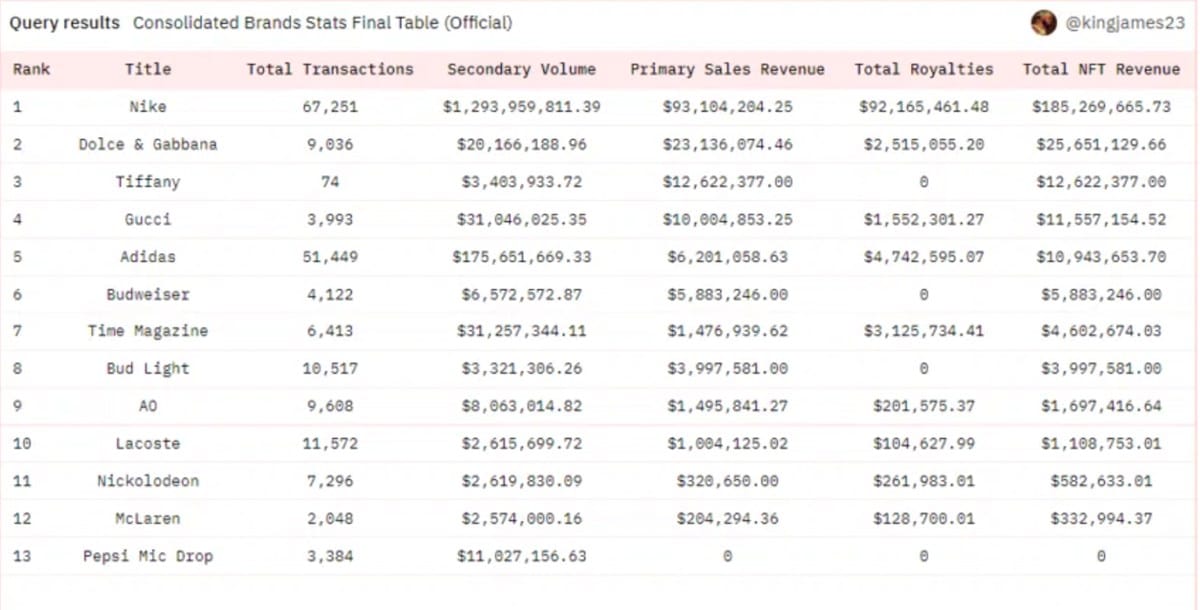The image size is (1200, 610).
Task: Click the Dolce & Gabbana title cell
Action: pyautogui.click(x=148, y=144)
